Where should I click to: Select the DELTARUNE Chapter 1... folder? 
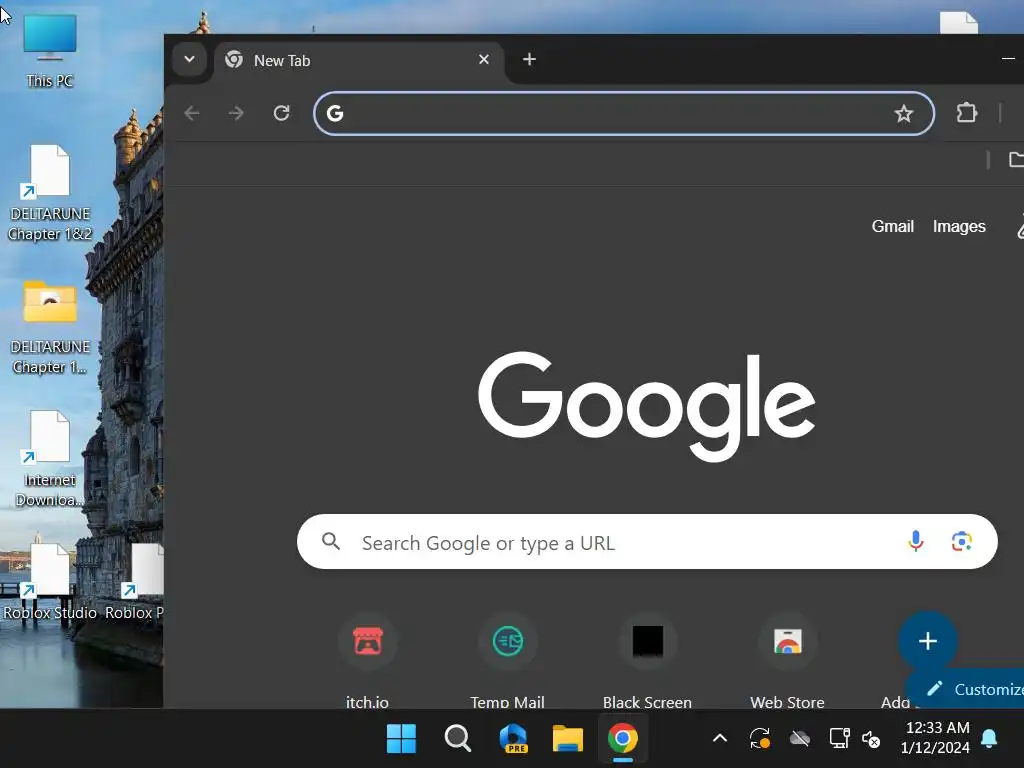coord(50,328)
